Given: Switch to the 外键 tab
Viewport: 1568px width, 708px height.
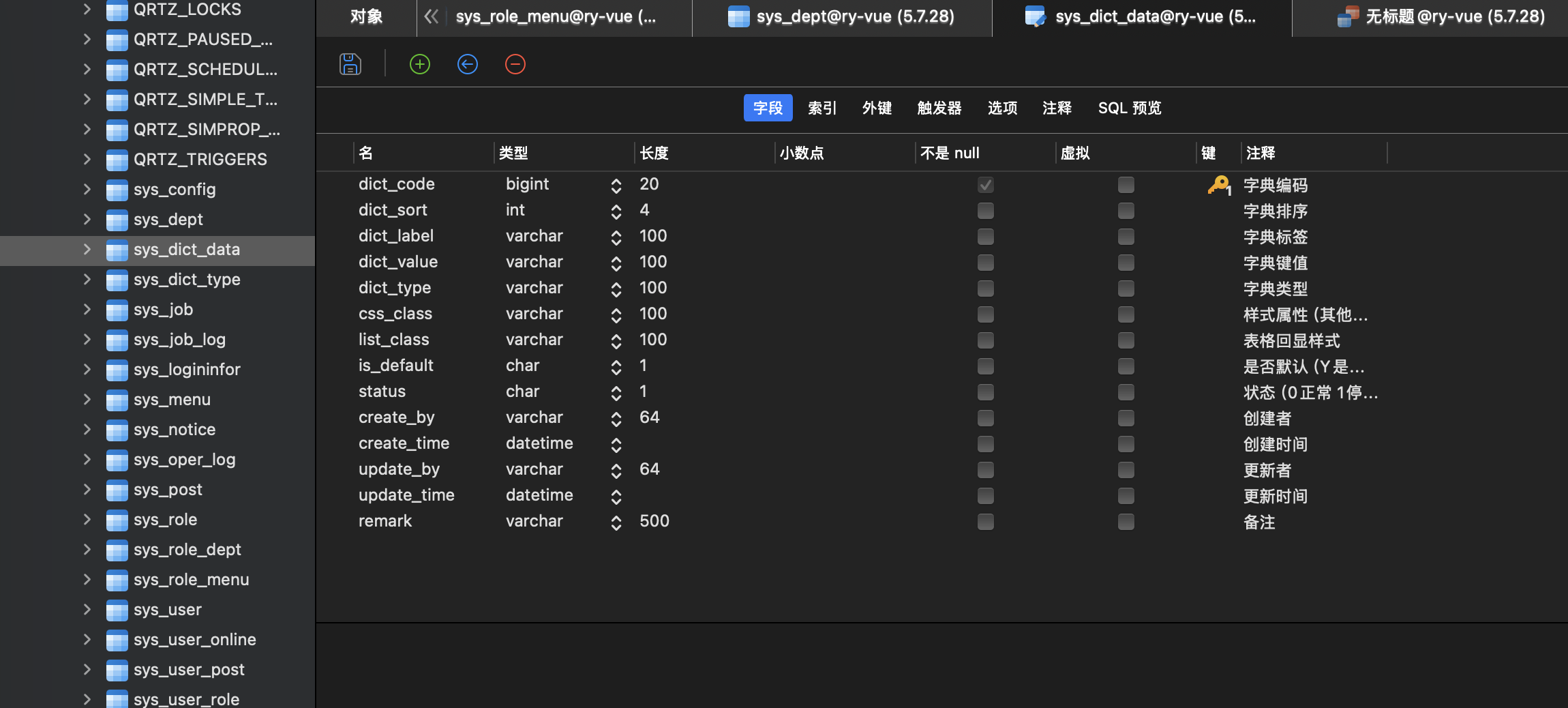Looking at the screenshot, I should 877,108.
